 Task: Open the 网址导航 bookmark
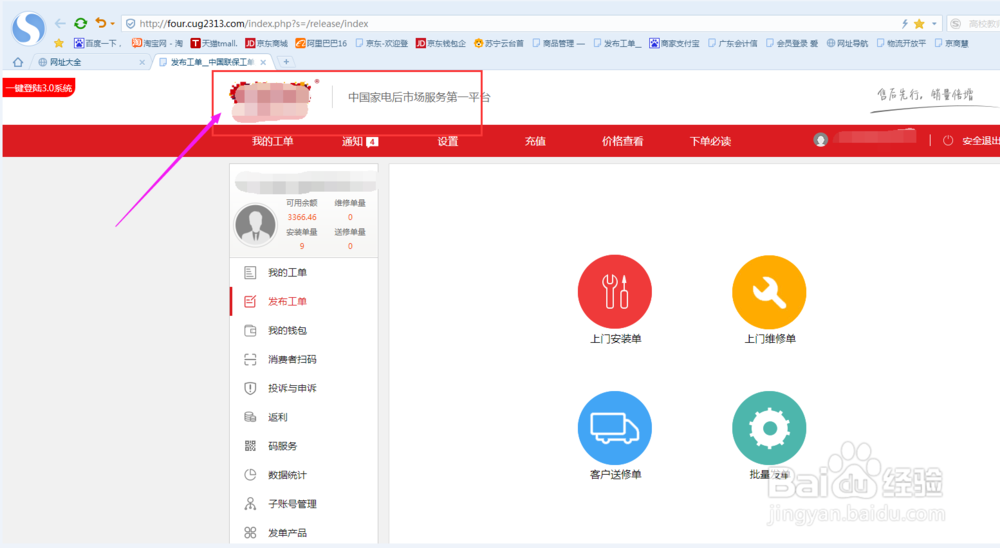click(x=848, y=43)
